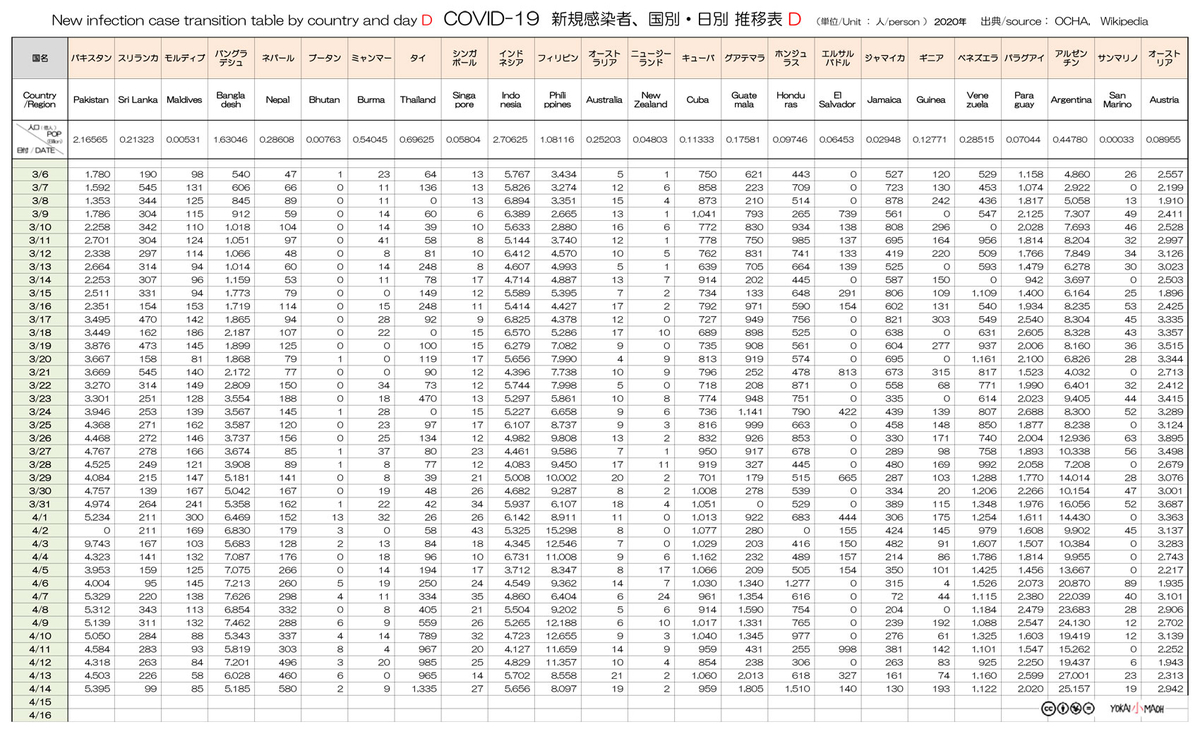This screenshot has height=729, width=1200.
Task: Click the New Zealand column header
Action: coord(651,100)
